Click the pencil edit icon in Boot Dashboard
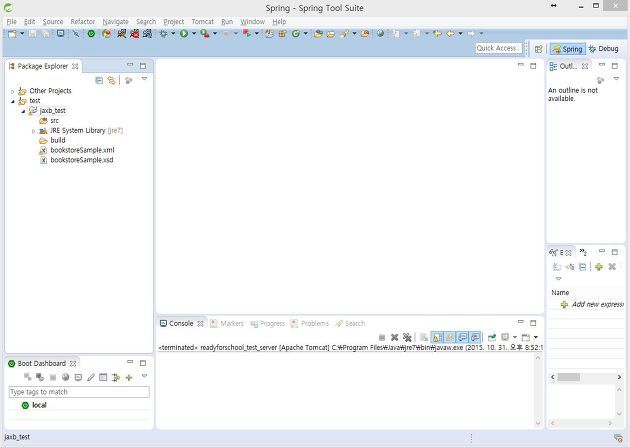Screen dimensions: 630x447 [91, 377]
